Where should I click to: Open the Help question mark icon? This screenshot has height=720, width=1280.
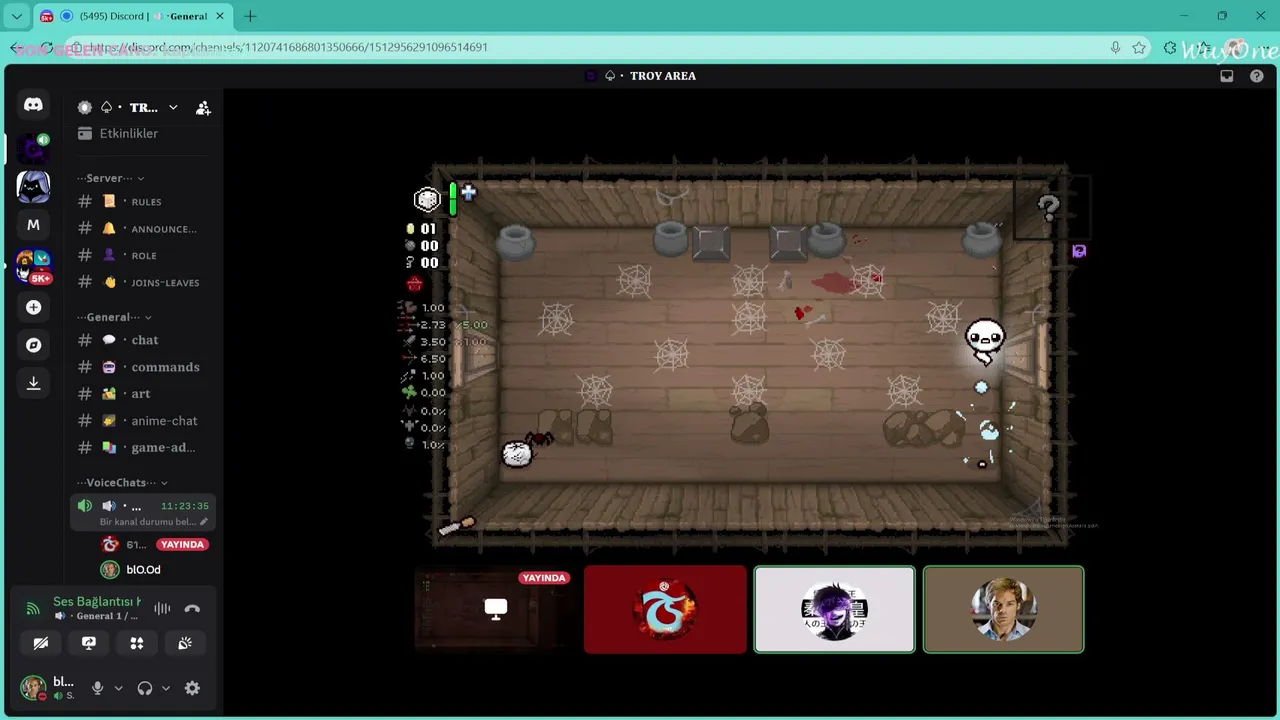[1257, 76]
